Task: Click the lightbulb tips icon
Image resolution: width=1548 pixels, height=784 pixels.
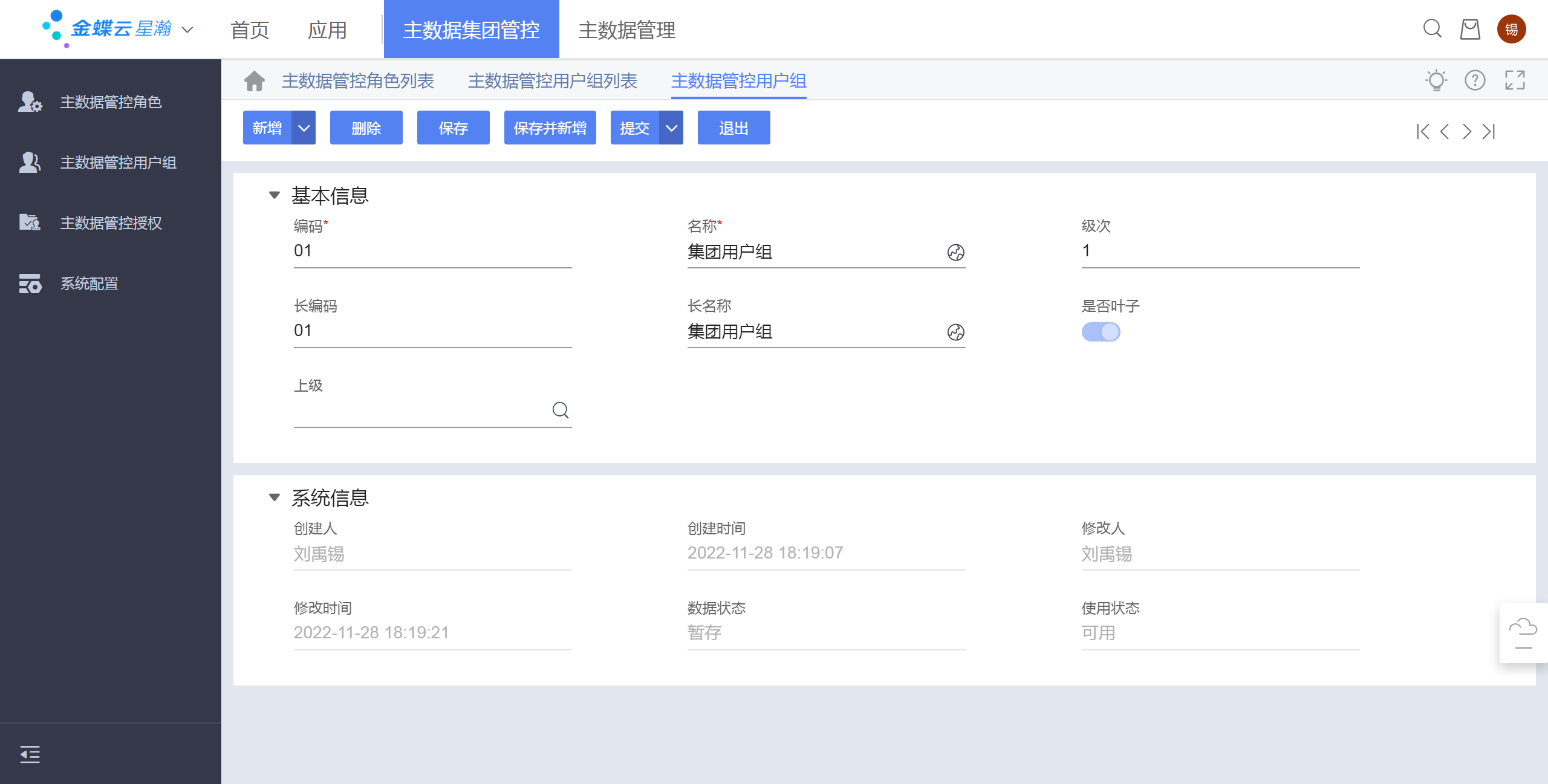Action: [x=1436, y=80]
